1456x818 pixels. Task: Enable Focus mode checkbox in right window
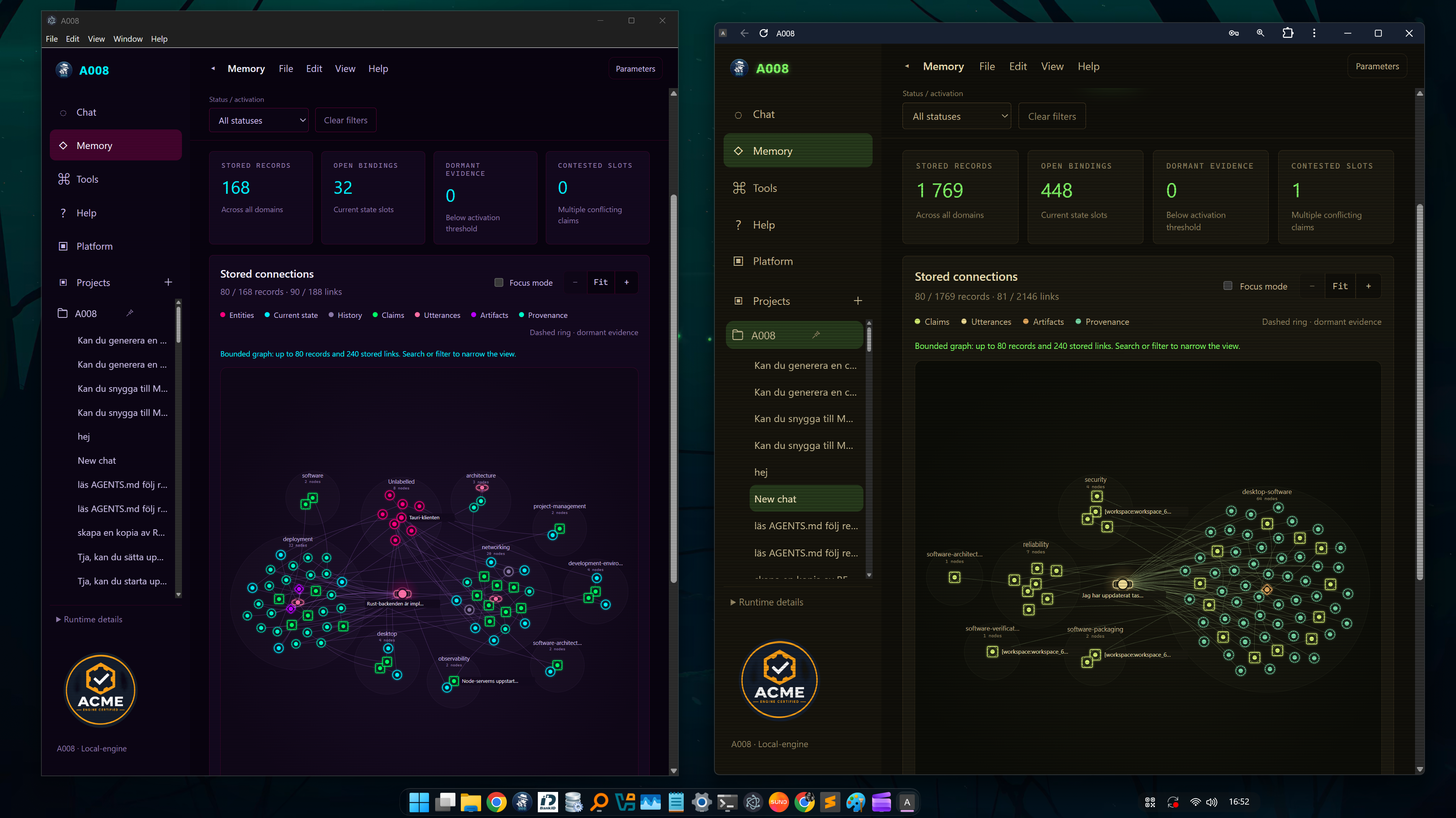[1228, 286]
